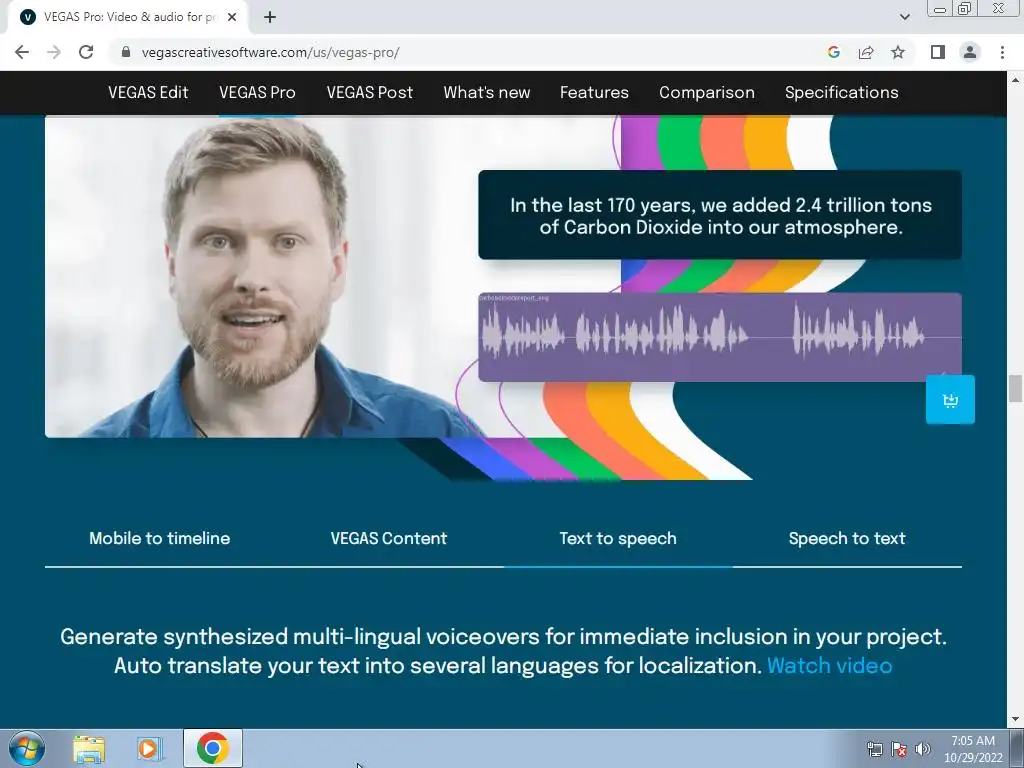Share this page icon
Screen dimensions: 1024x768
[x=866, y=52]
